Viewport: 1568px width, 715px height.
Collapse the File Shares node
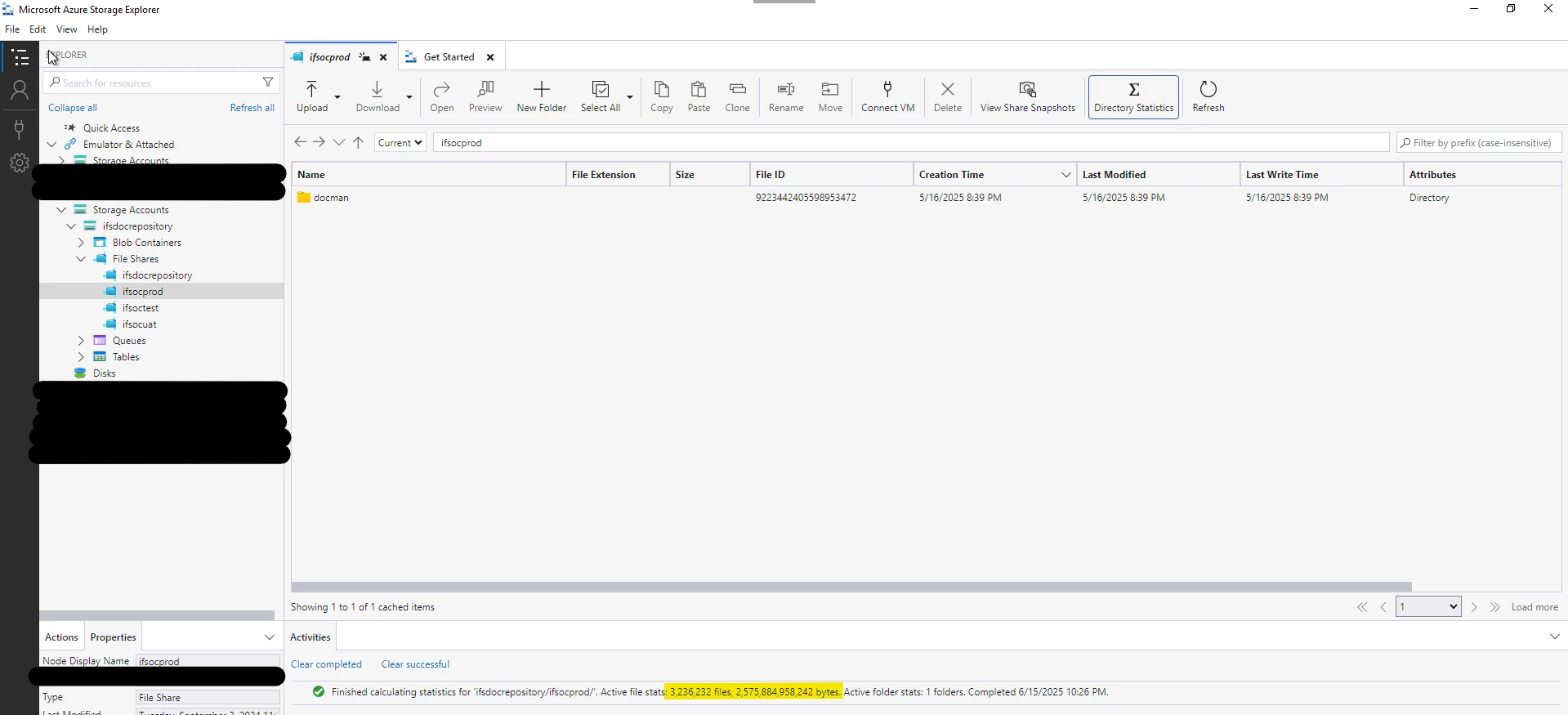(x=81, y=259)
